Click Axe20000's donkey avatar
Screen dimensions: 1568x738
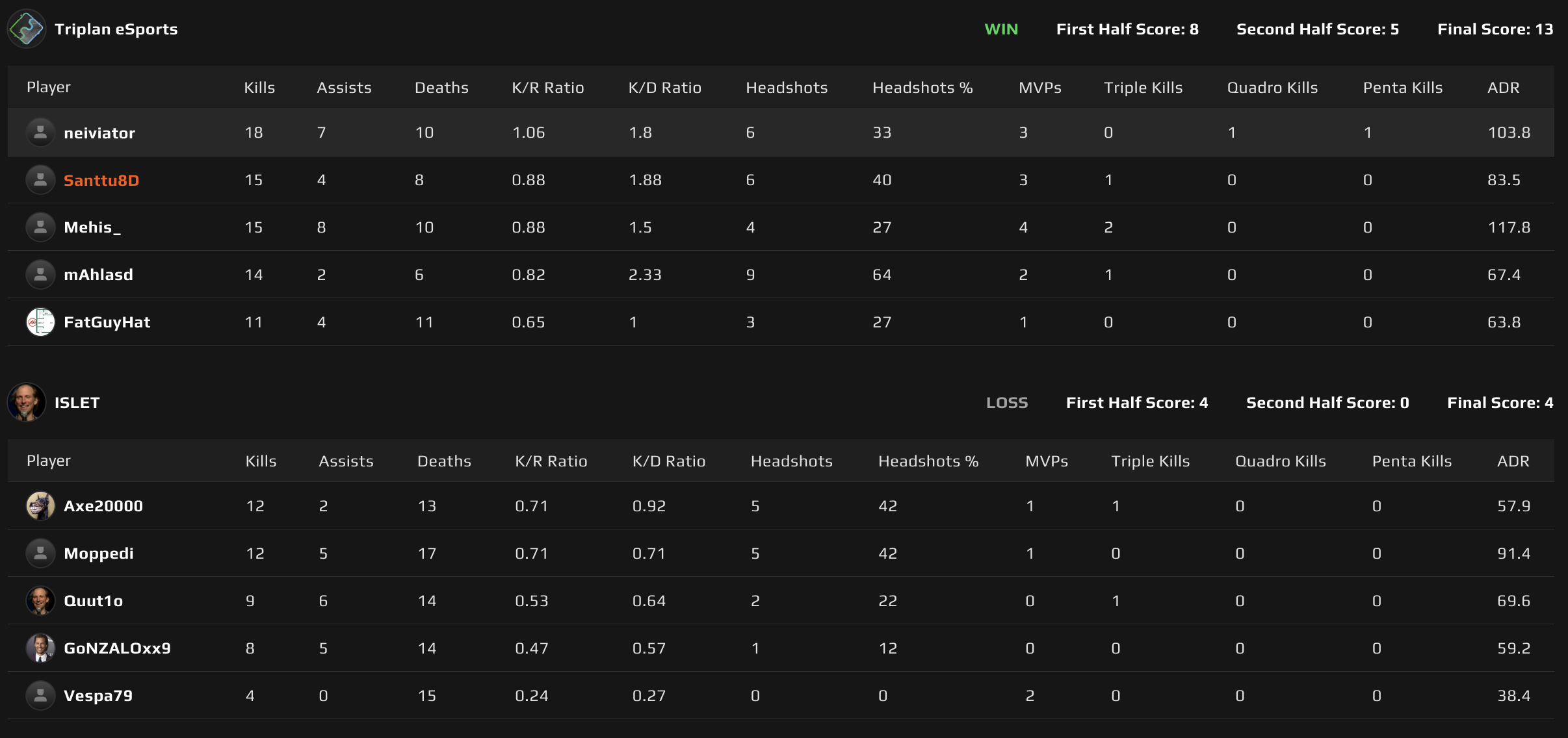pyautogui.click(x=40, y=505)
